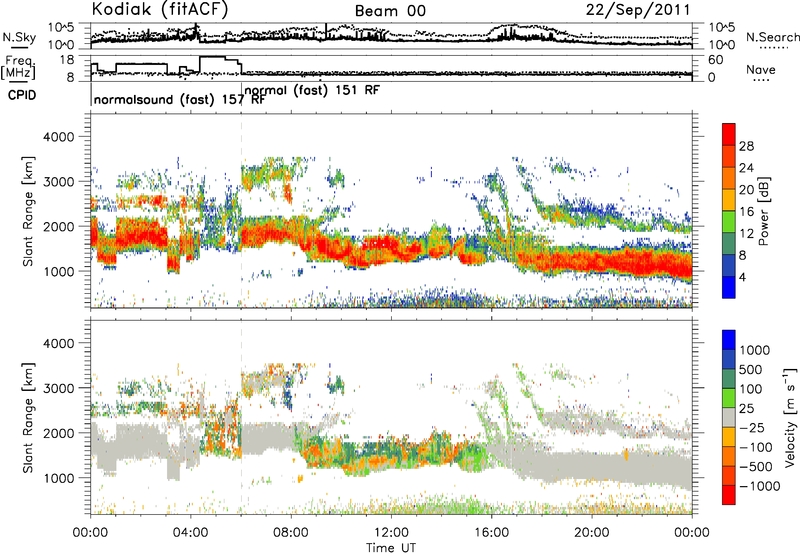800x554 pixels.
Task: Click the "18" frequency axis tick label
Action: point(66,60)
